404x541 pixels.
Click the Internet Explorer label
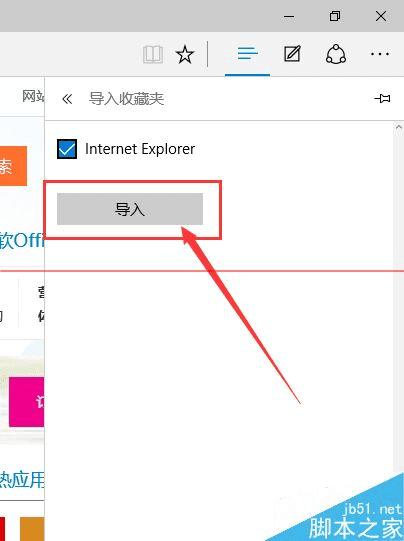click(x=140, y=149)
